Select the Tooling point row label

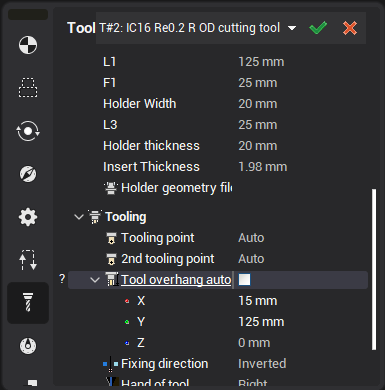[x=158, y=238]
